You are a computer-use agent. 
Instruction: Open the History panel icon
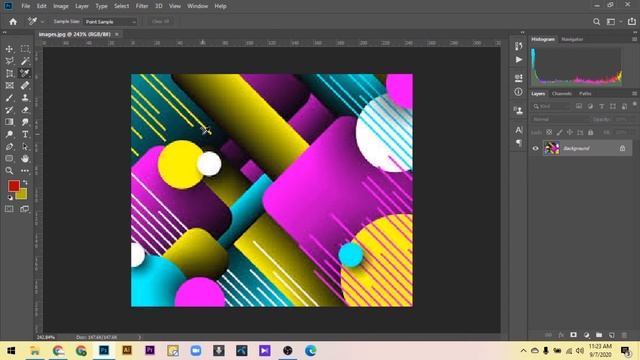(x=518, y=46)
